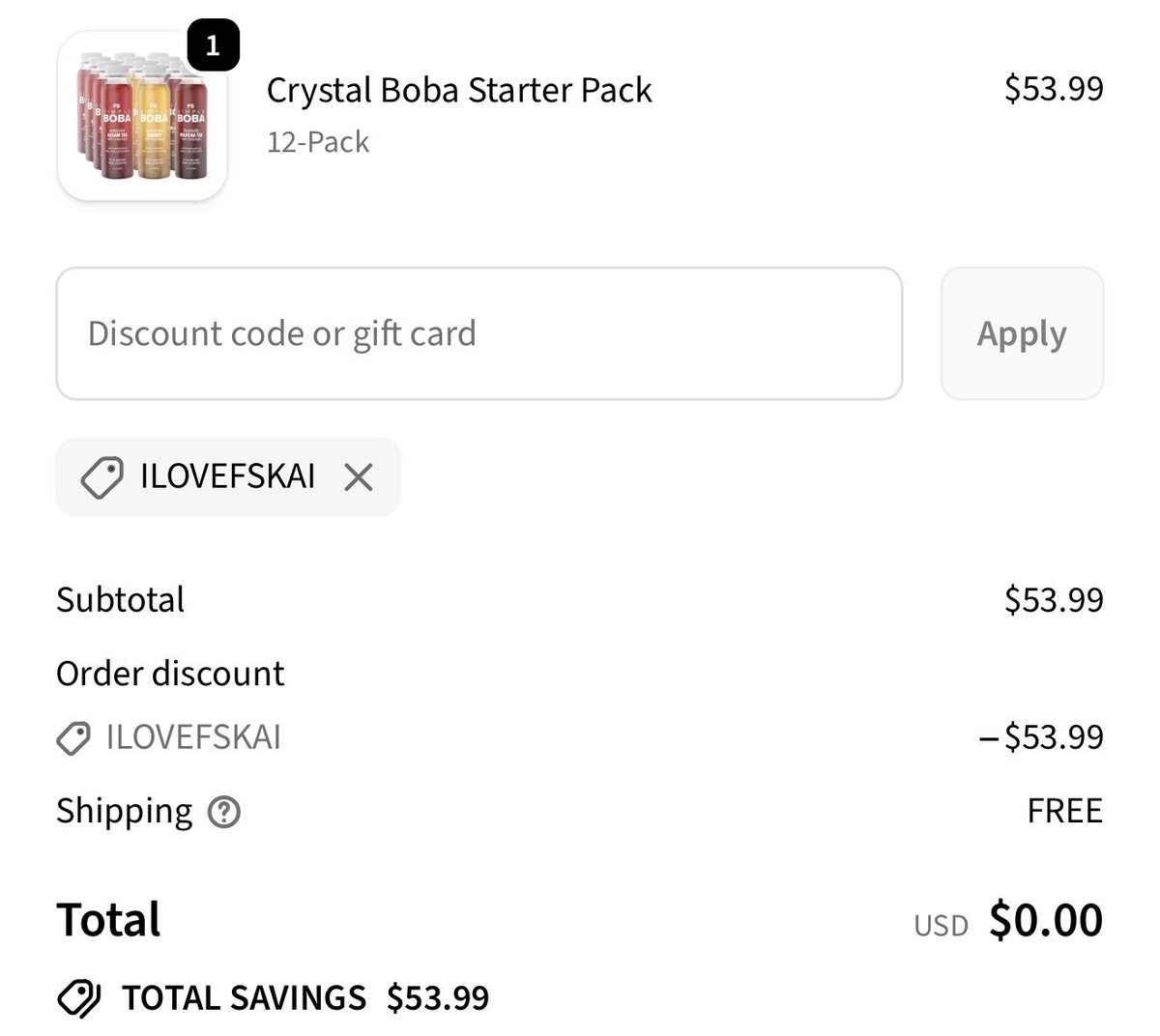The height and width of the screenshot is (1036, 1160).
Task: Open the Crystal Boba Starter Pack thumbnail
Action: 141,117
